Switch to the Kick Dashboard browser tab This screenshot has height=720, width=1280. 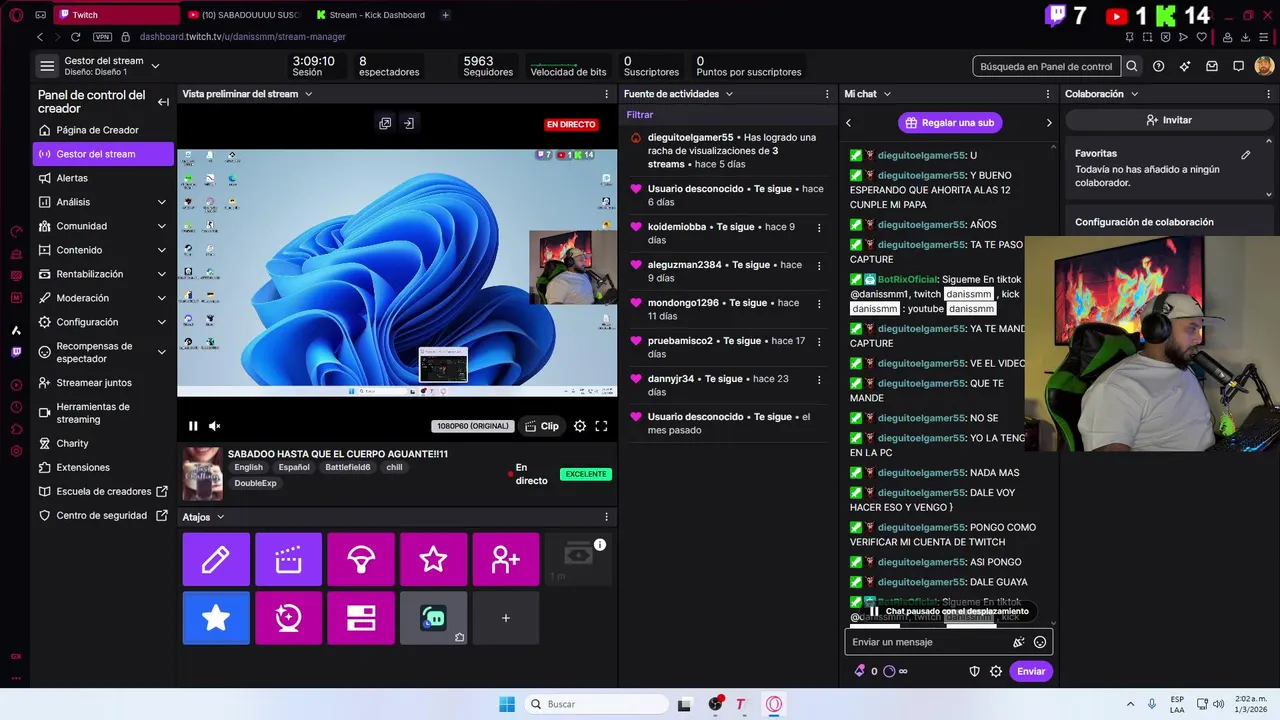(370, 15)
